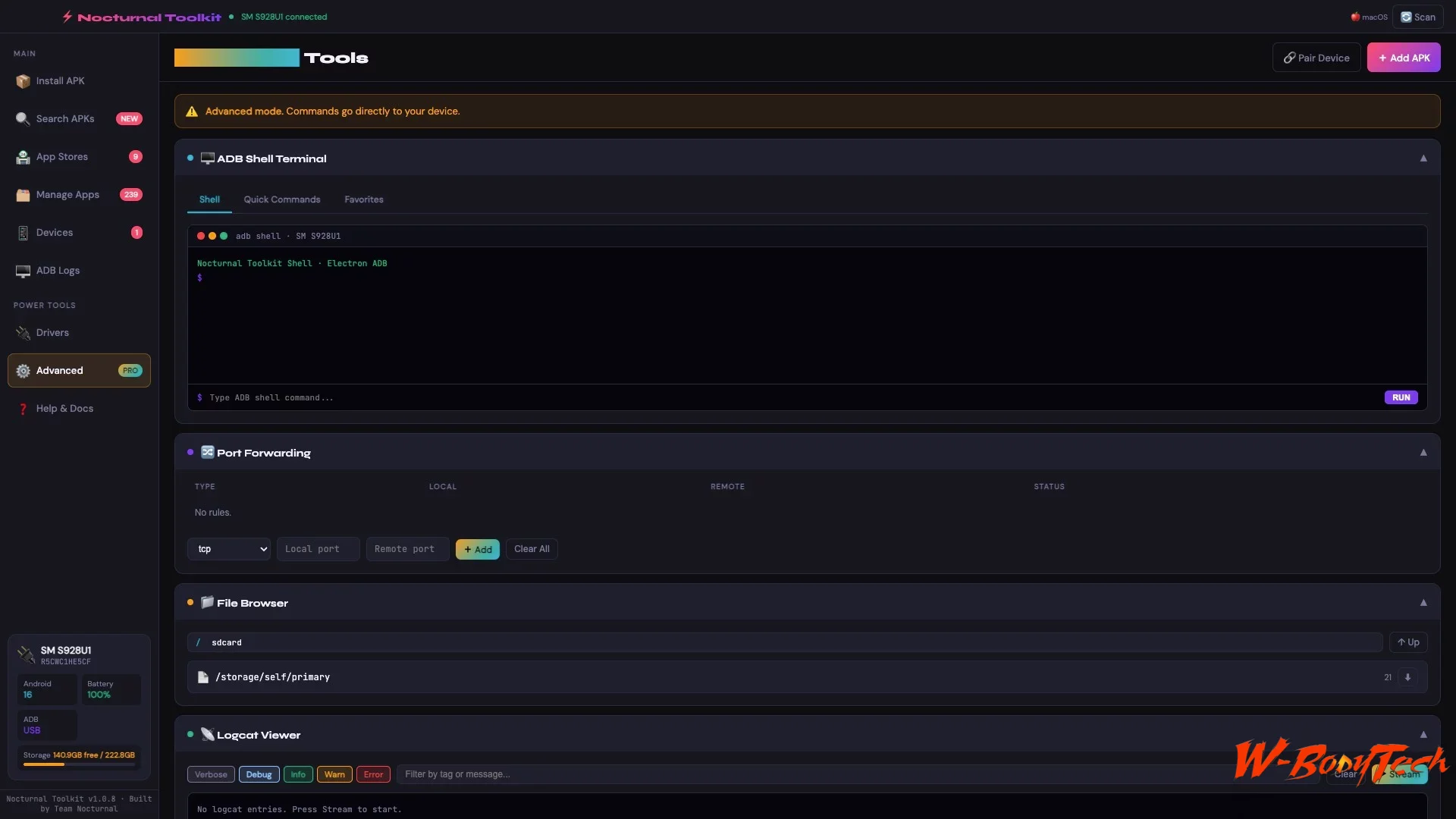
Task: Click download icon on /storage/self/primary row
Action: 1407,677
